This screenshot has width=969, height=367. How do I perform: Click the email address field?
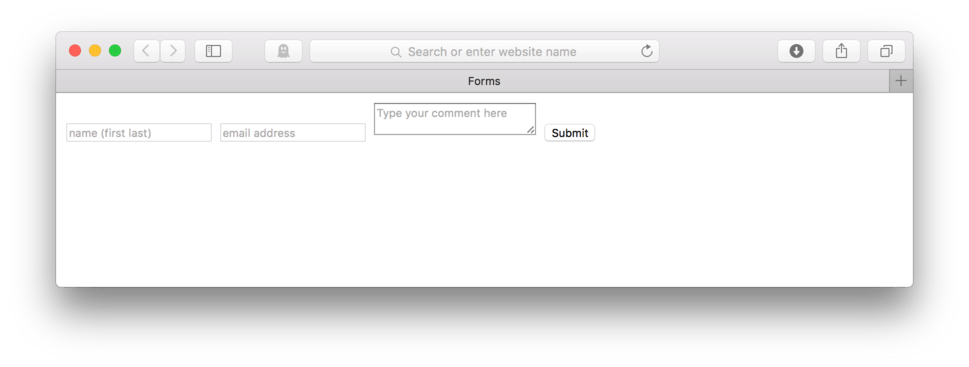pos(293,133)
